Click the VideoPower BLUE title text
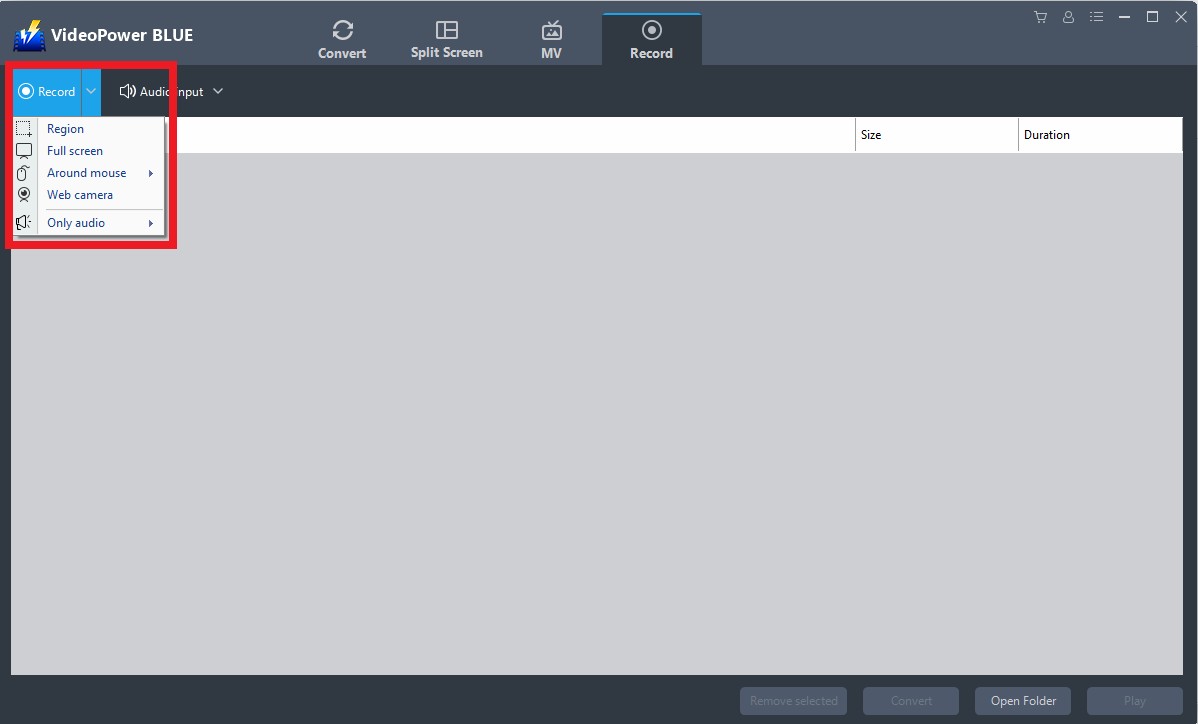 click(x=122, y=35)
